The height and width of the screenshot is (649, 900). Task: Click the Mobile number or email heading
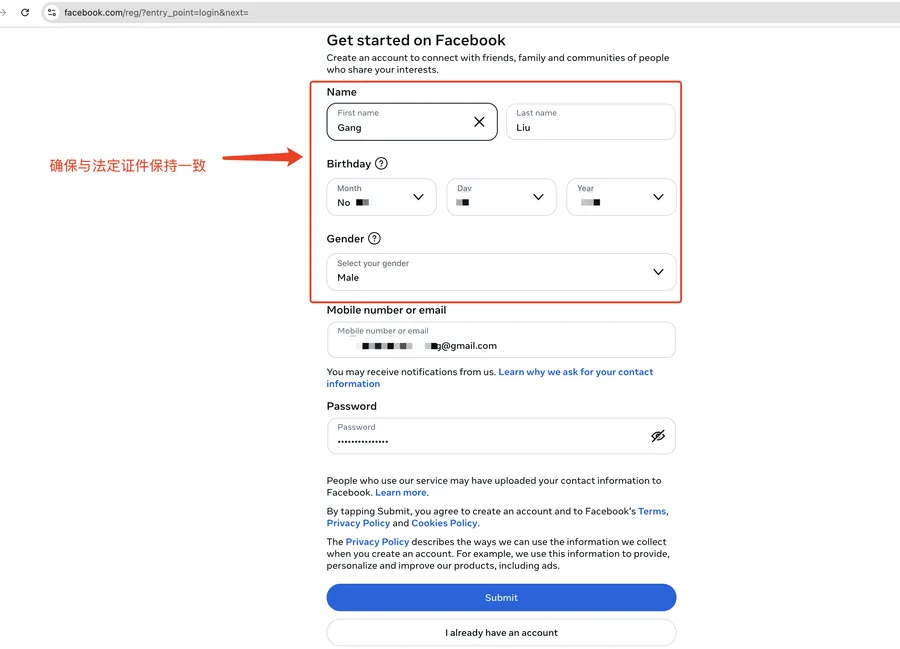pyautogui.click(x=386, y=310)
